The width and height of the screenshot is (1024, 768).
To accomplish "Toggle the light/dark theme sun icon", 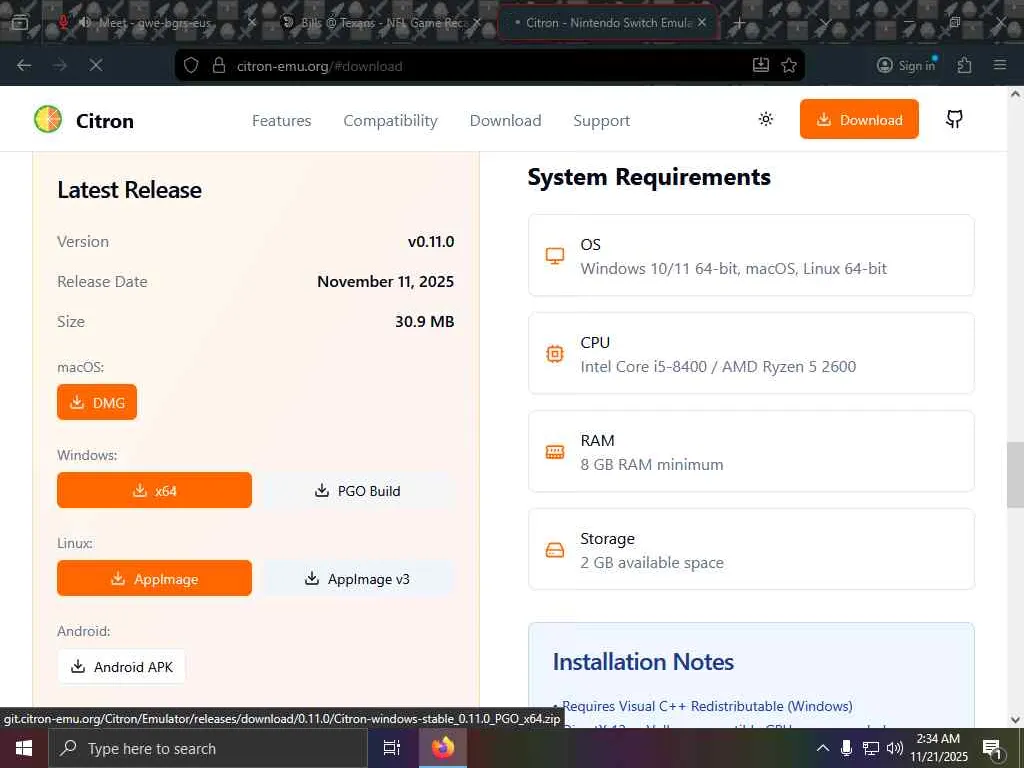I will (765, 119).
